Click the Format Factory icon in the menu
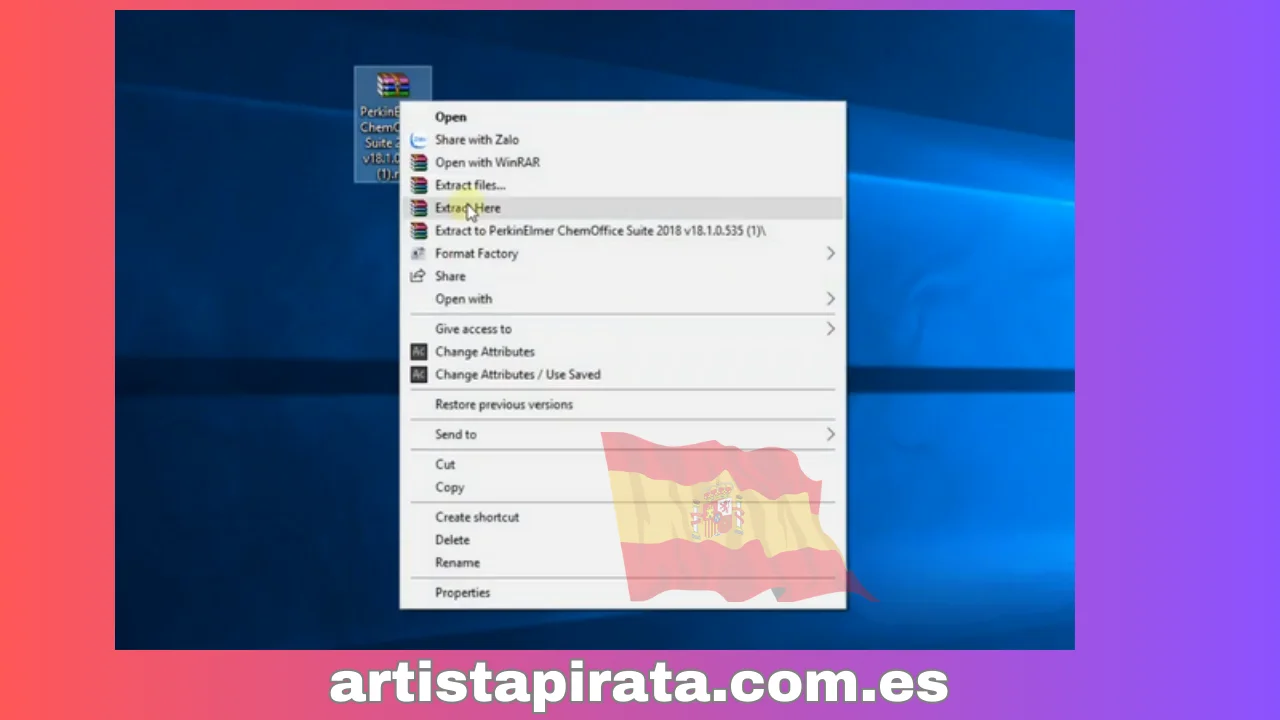This screenshot has width=1280, height=720. pos(419,254)
